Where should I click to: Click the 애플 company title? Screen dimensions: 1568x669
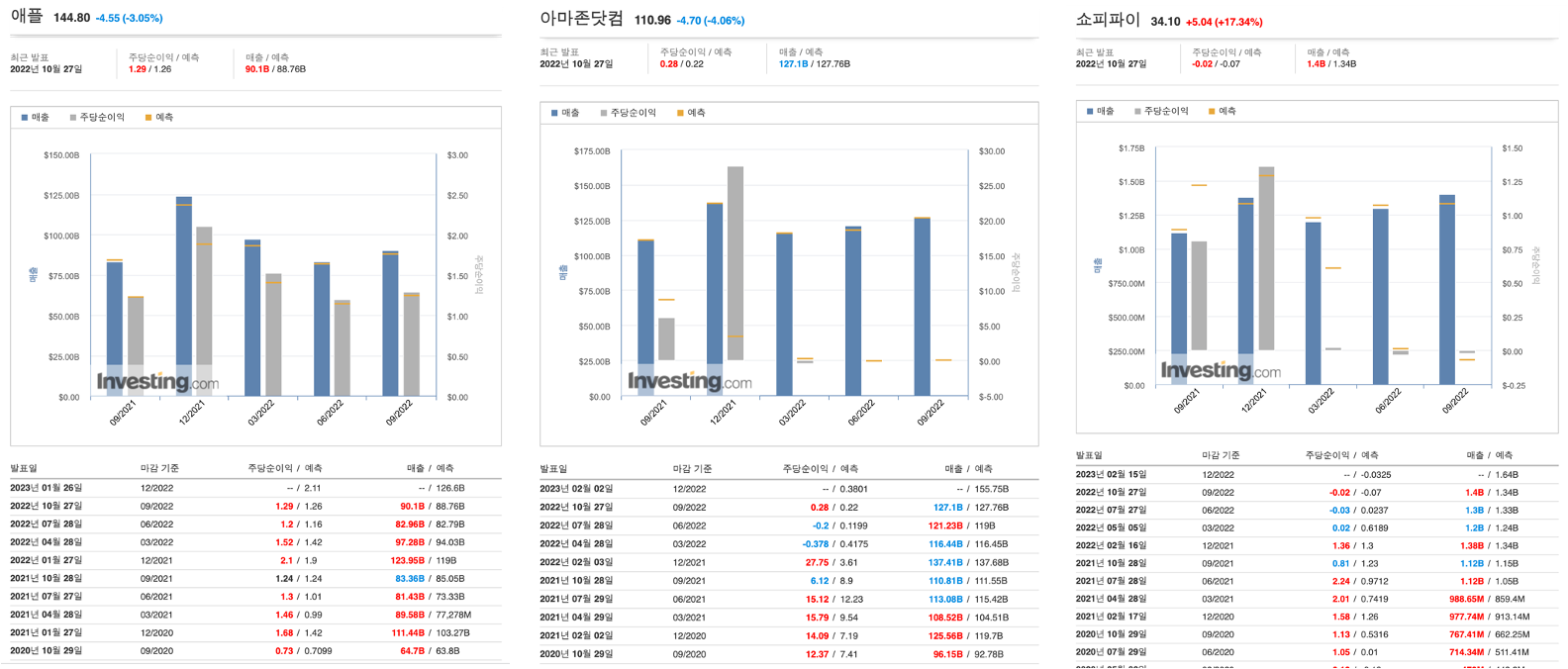27,16
